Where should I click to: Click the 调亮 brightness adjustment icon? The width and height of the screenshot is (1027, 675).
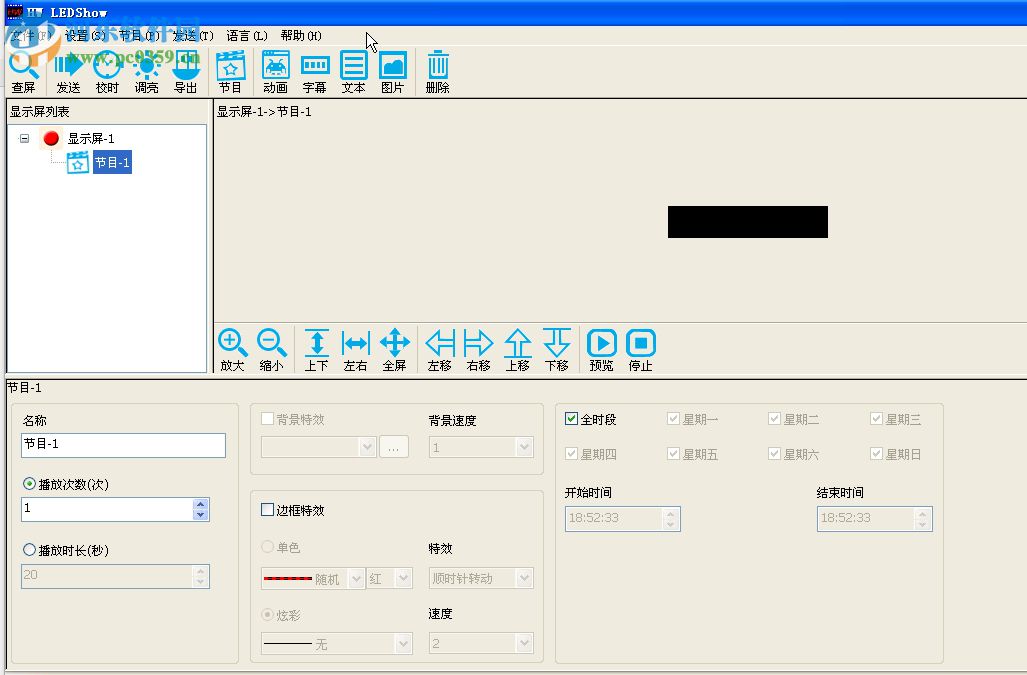[146, 67]
